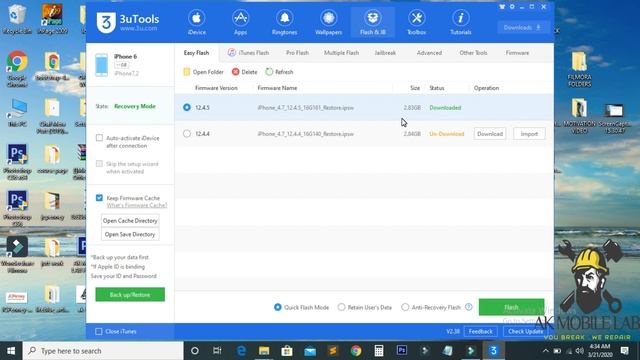Click the Downloaded status text
Image resolution: width=640 pixels, height=360 pixels.
coord(445,108)
